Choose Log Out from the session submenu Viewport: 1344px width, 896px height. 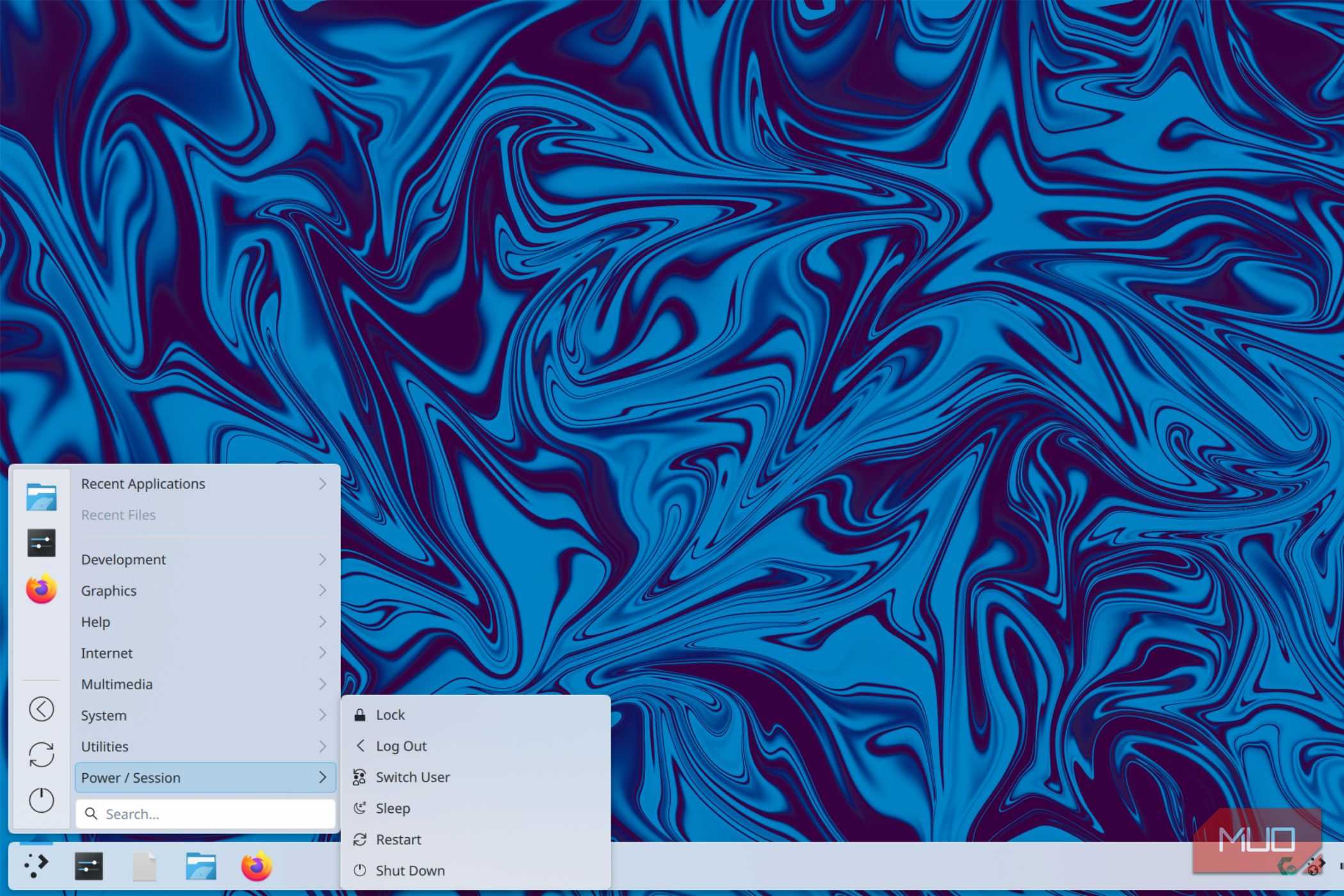tap(476, 746)
